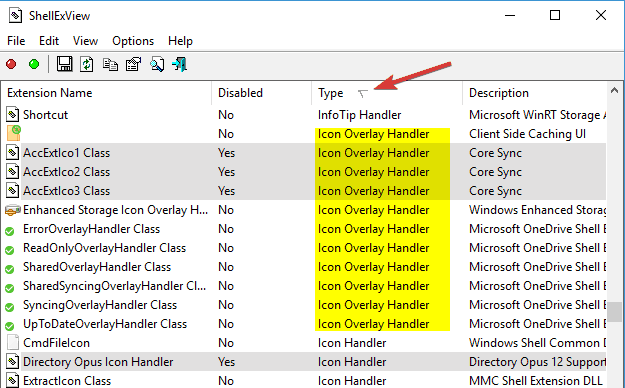Screen dimensions: 625x388
Task: Click Directory Opus 12 Support description
Action: coord(538,362)
